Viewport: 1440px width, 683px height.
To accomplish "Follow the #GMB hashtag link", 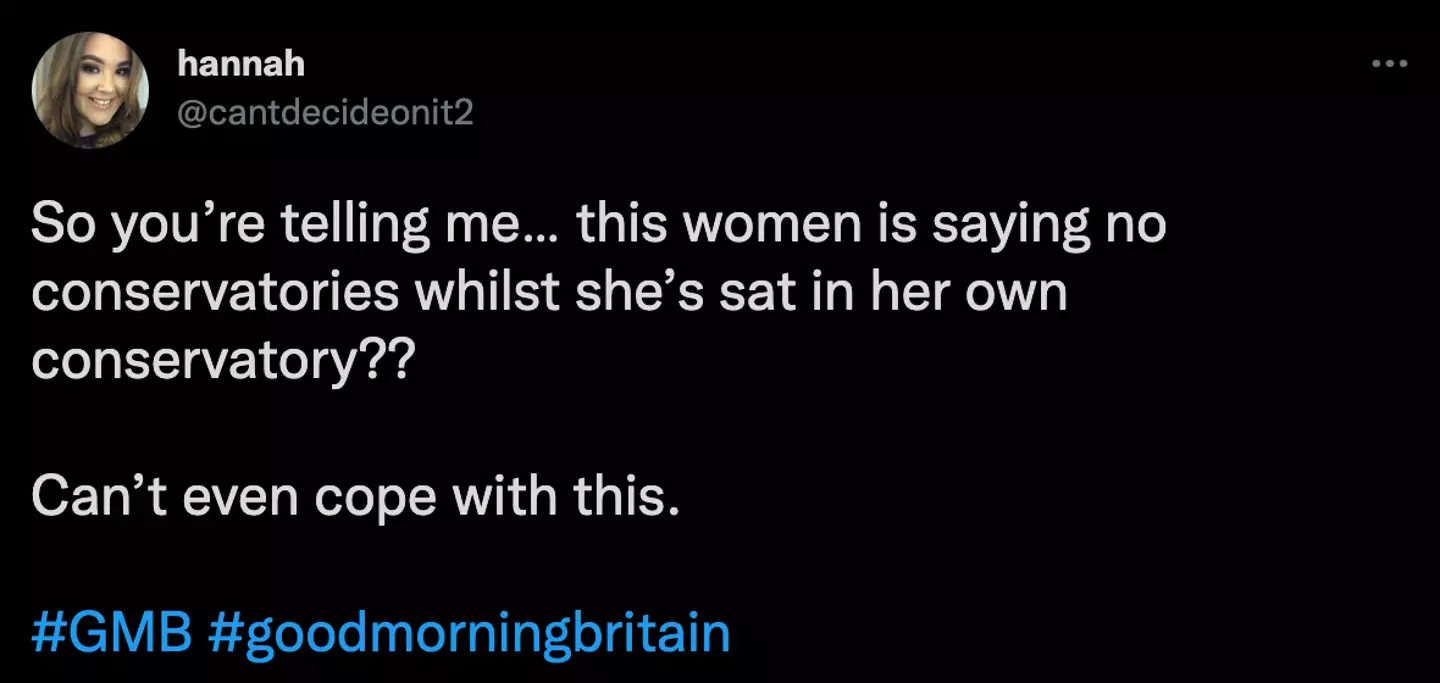I will click(x=111, y=634).
